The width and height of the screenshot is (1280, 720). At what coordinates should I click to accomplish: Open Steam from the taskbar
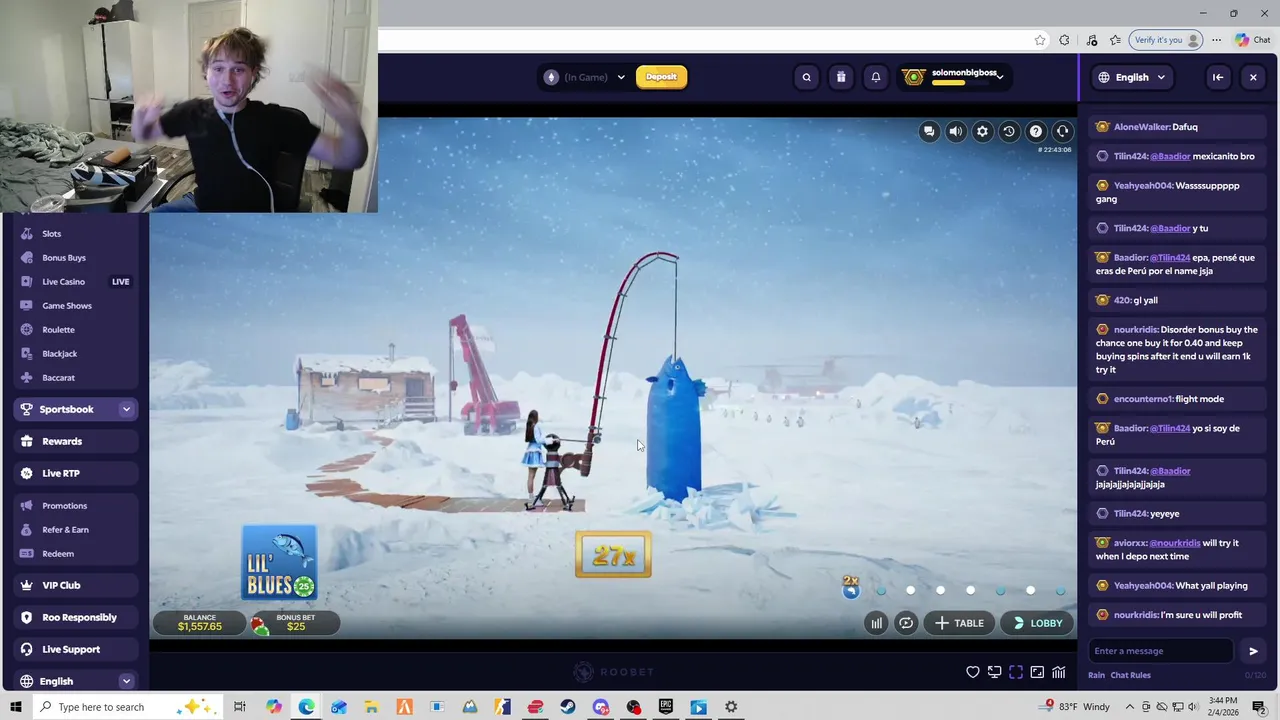(x=568, y=707)
